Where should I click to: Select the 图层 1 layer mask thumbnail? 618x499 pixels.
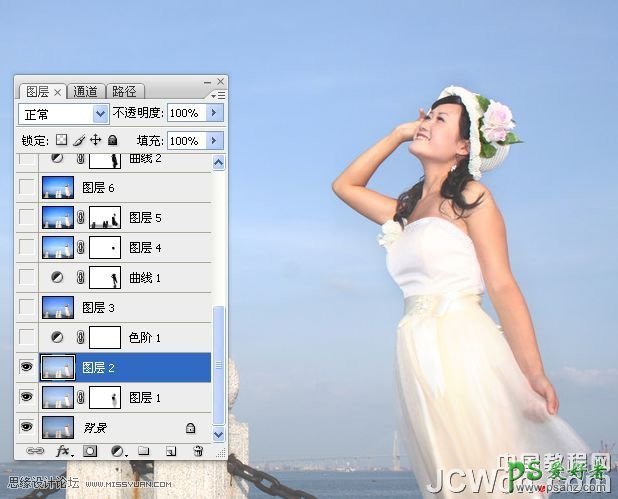104,398
